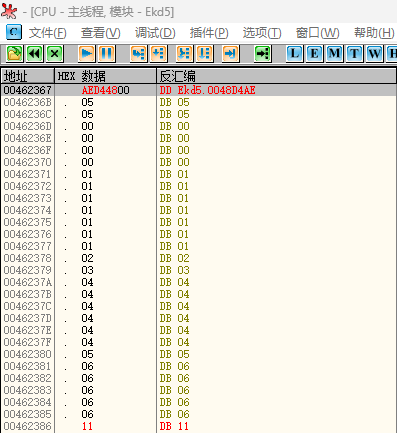
Task: Click the Restart program rewind icon
Action: click(x=35, y=53)
